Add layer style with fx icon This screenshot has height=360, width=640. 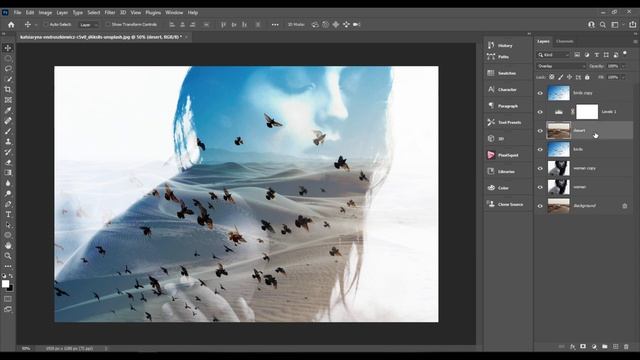click(x=573, y=347)
